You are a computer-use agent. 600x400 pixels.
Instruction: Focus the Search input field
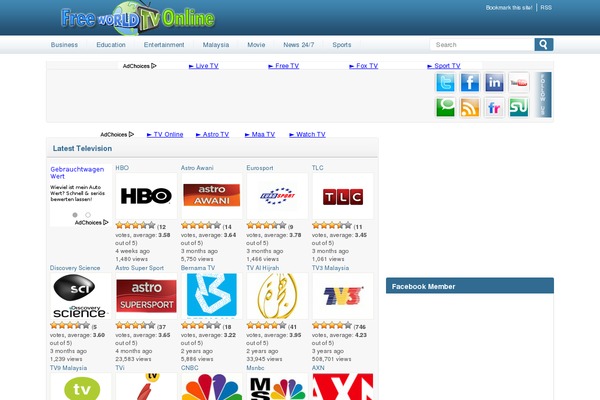(x=482, y=45)
